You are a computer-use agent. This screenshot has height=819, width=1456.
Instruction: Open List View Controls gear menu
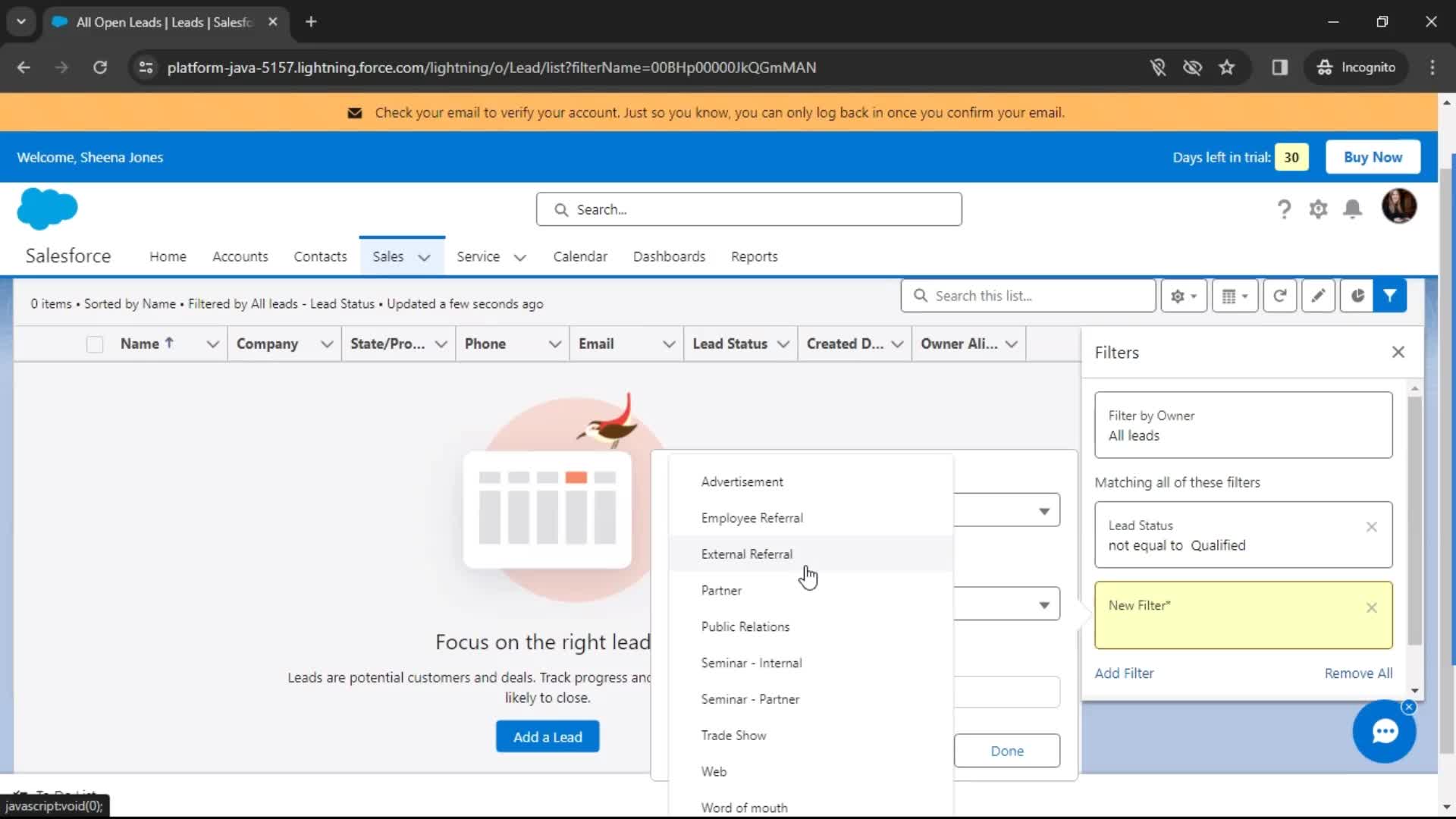tap(1184, 296)
